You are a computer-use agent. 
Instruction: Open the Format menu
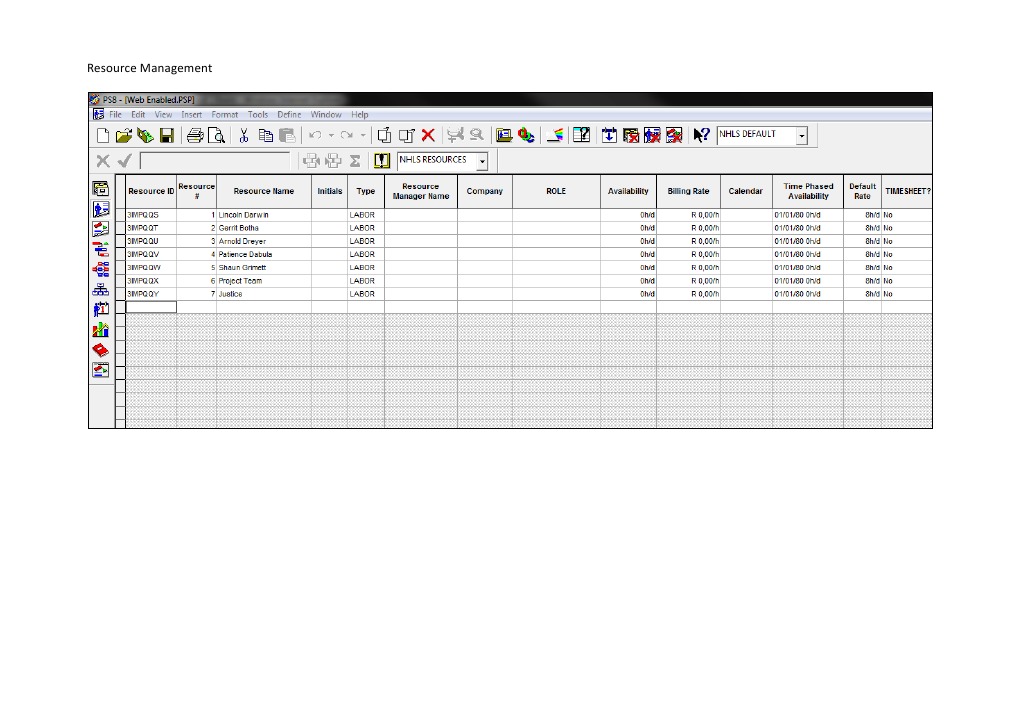click(x=224, y=115)
